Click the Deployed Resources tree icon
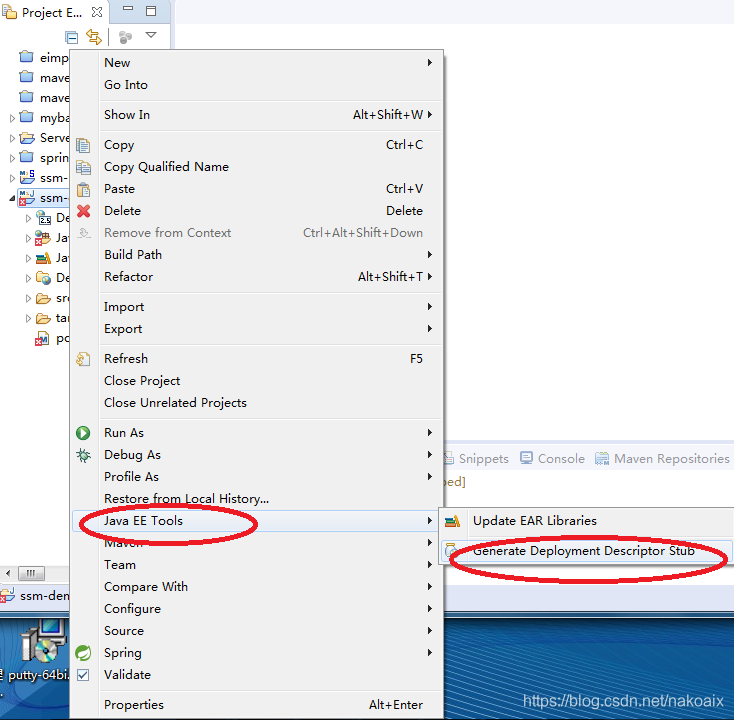 click(x=43, y=278)
